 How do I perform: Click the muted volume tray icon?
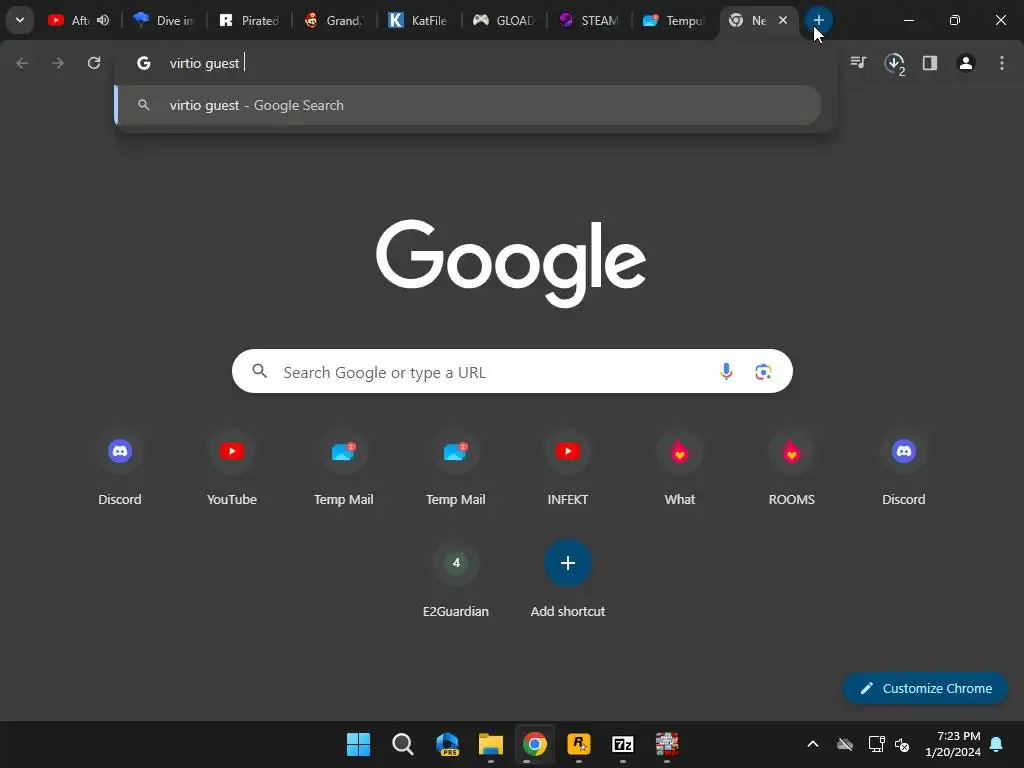coord(903,744)
